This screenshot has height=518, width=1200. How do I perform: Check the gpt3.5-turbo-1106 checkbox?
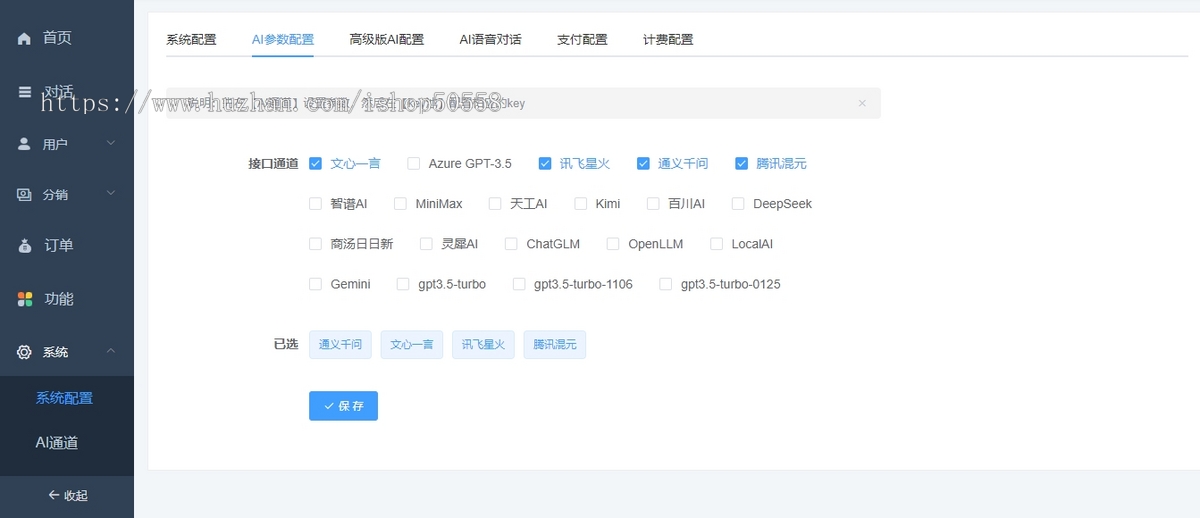pyautogui.click(x=519, y=284)
